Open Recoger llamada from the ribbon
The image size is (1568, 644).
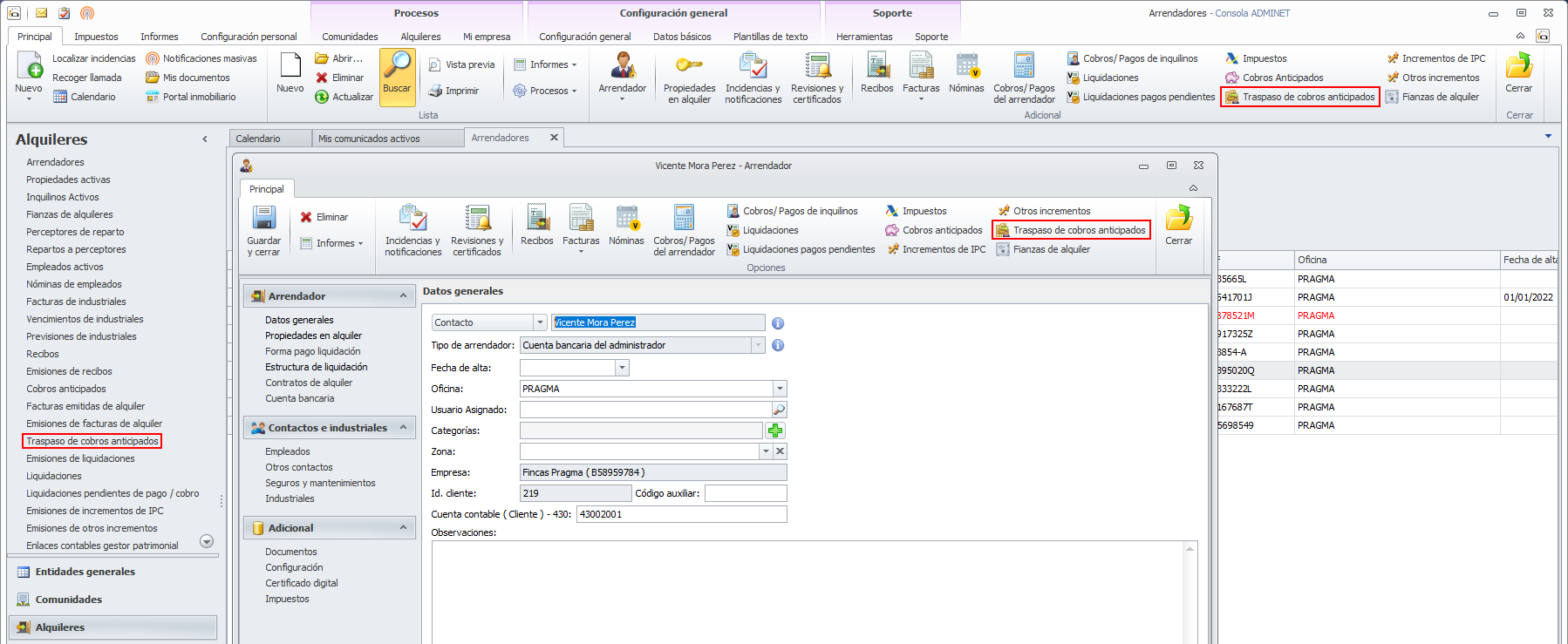click(x=86, y=78)
